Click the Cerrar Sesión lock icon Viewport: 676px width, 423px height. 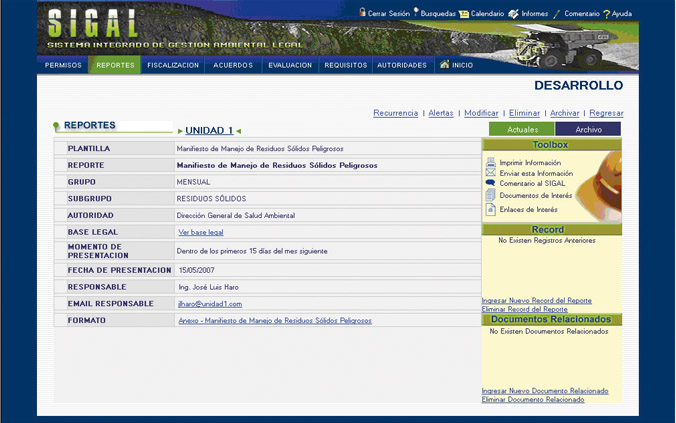pos(362,14)
